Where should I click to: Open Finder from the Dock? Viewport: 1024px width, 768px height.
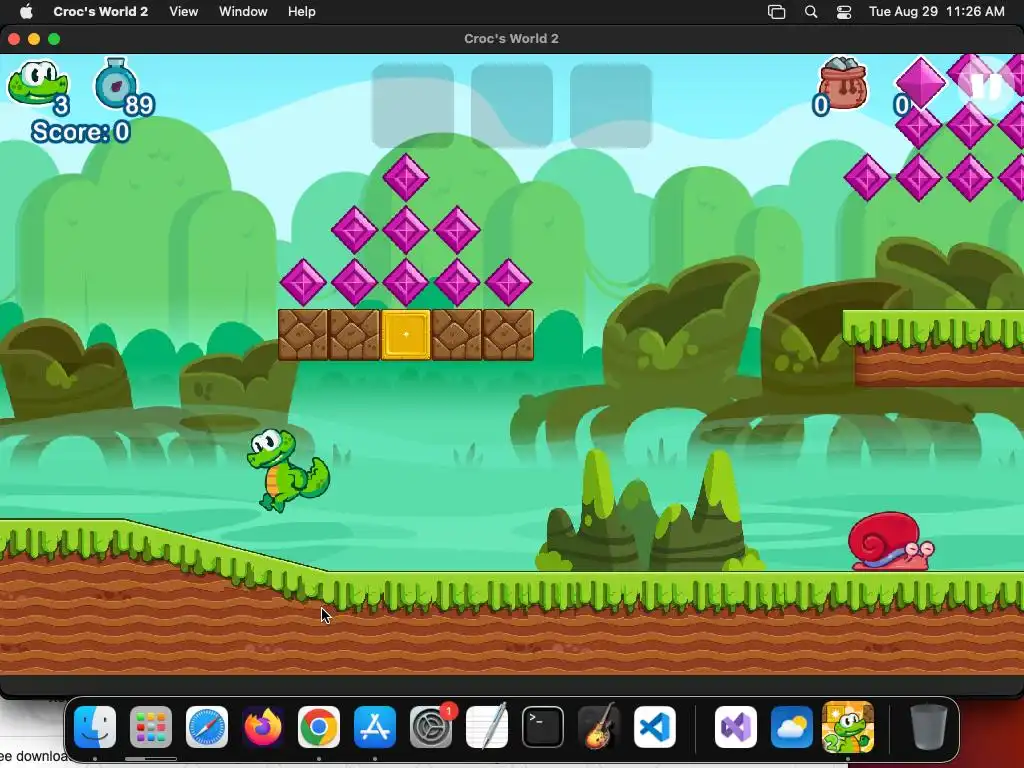pyautogui.click(x=95, y=727)
